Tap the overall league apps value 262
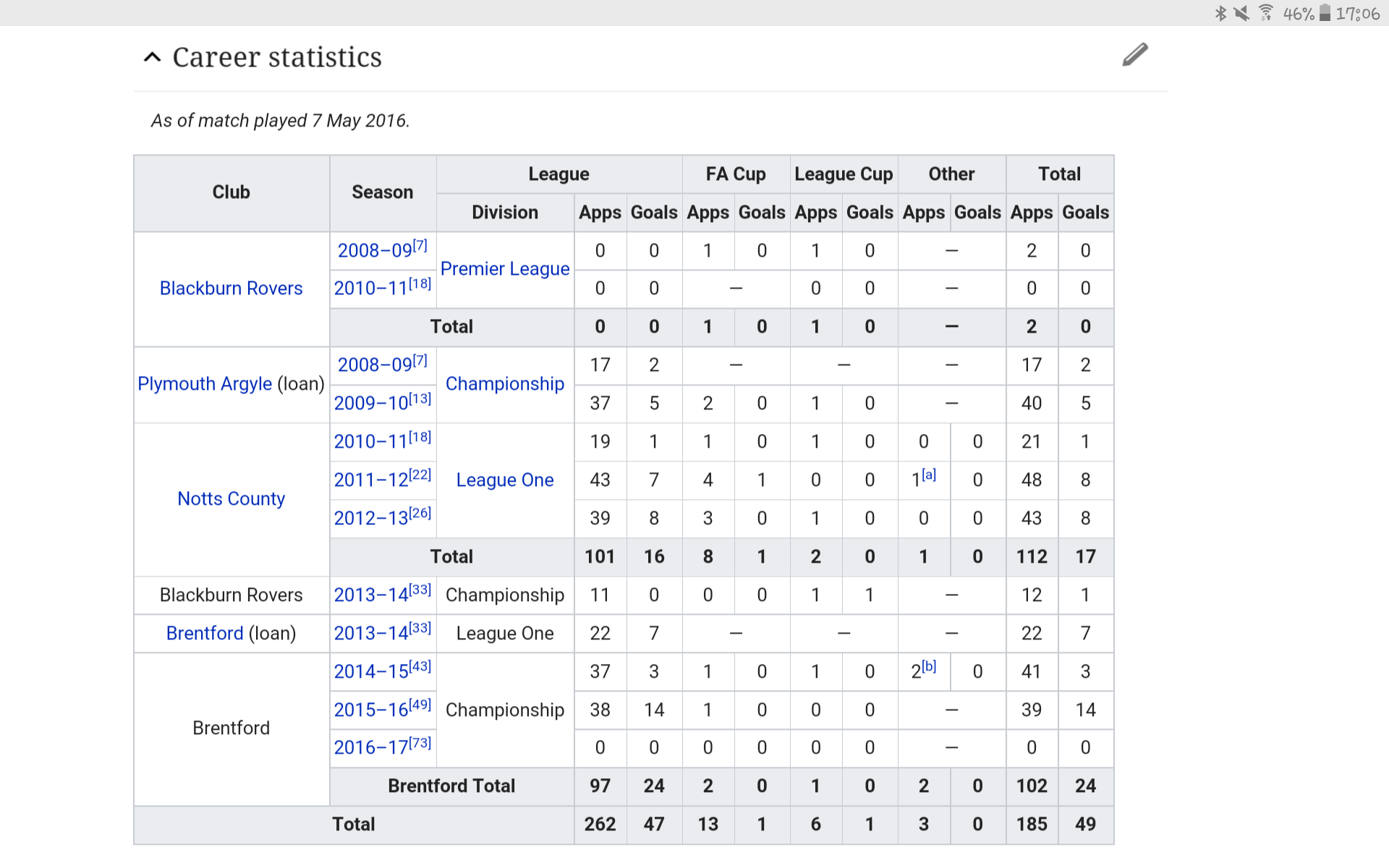Viewport: 1389px width, 868px height. (x=600, y=824)
